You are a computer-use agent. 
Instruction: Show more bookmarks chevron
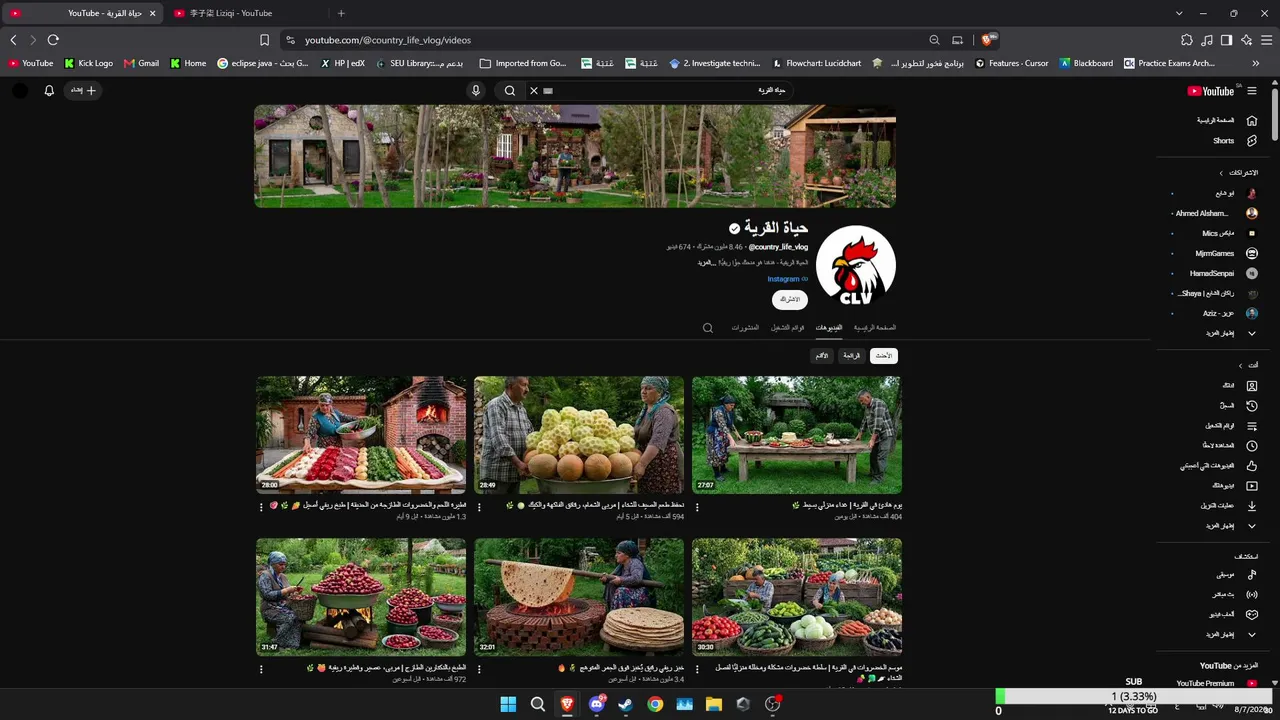tap(1256, 63)
